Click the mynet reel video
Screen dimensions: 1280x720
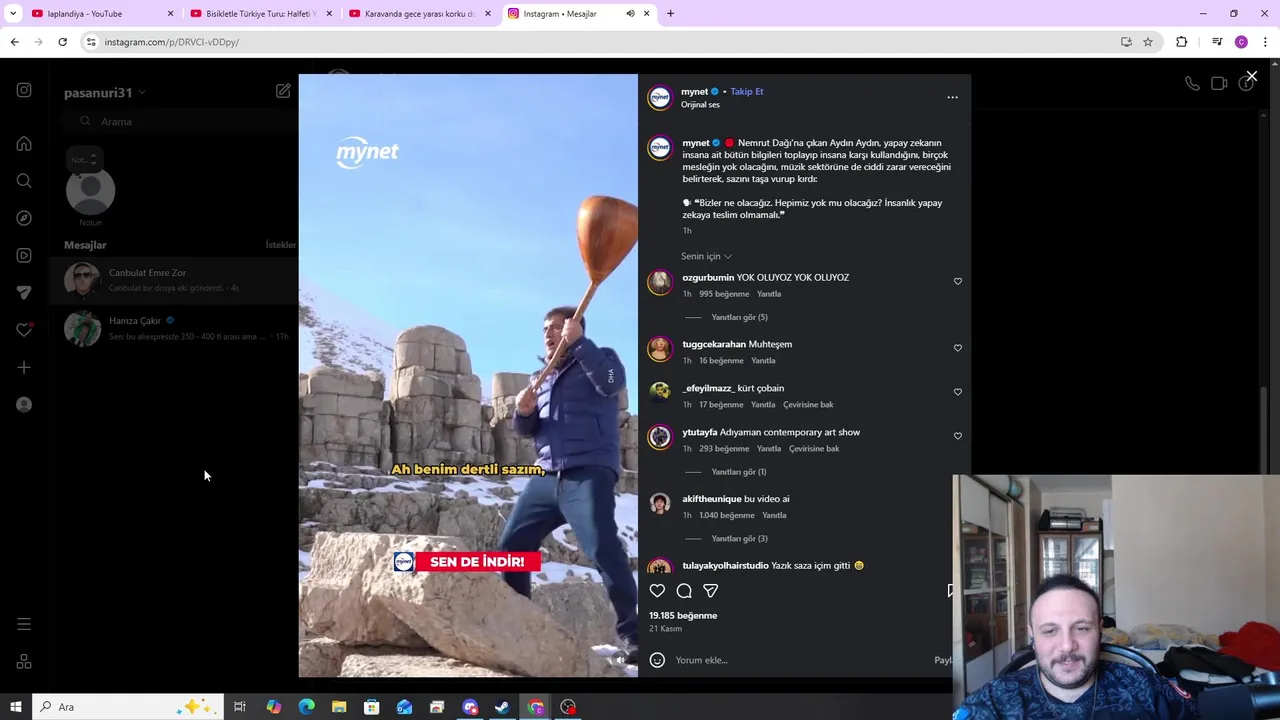click(468, 376)
